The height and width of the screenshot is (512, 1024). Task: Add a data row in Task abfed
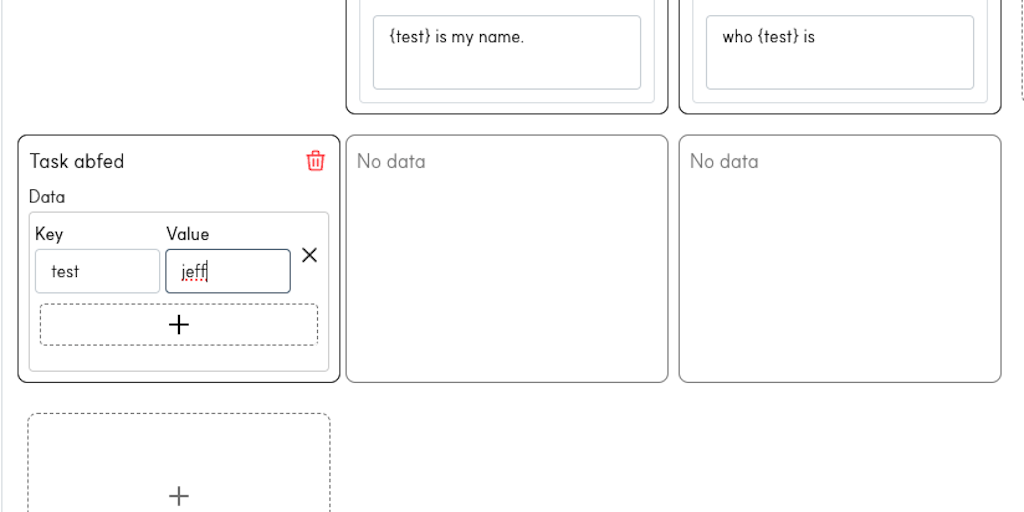click(x=179, y=324)
